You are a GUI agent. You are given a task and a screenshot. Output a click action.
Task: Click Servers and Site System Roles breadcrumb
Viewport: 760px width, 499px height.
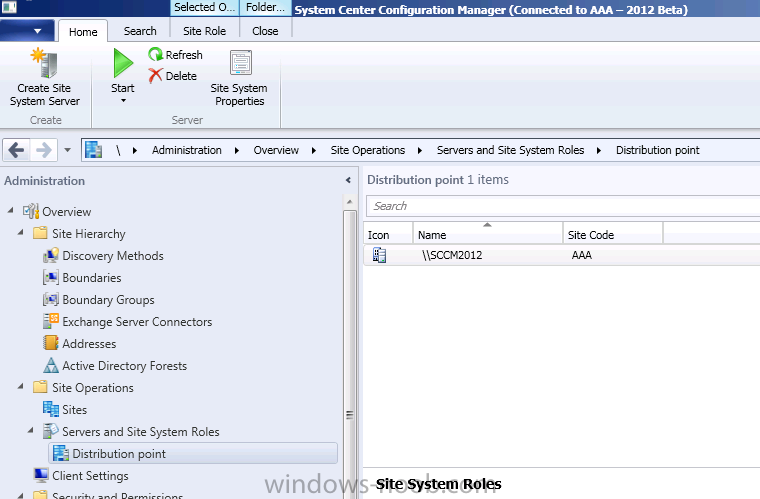pyautogui.click(x=510, y=150)
